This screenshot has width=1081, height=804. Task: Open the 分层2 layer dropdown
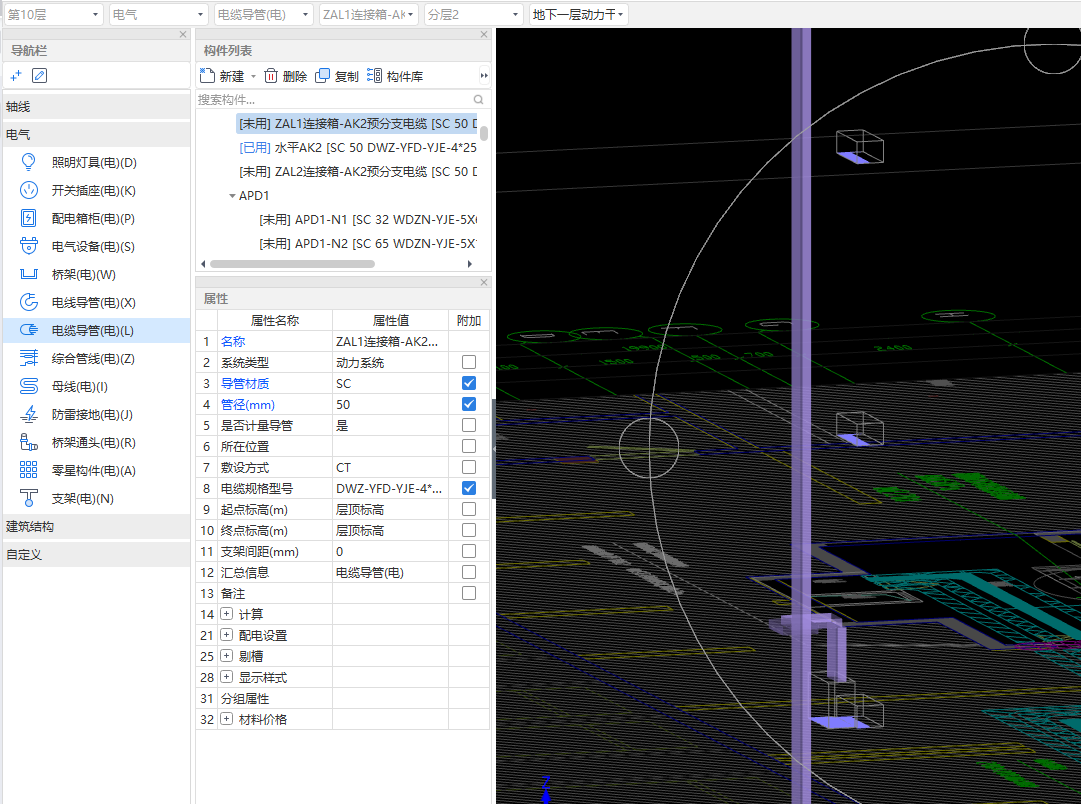pyautogui.click(x=474, y=14)
